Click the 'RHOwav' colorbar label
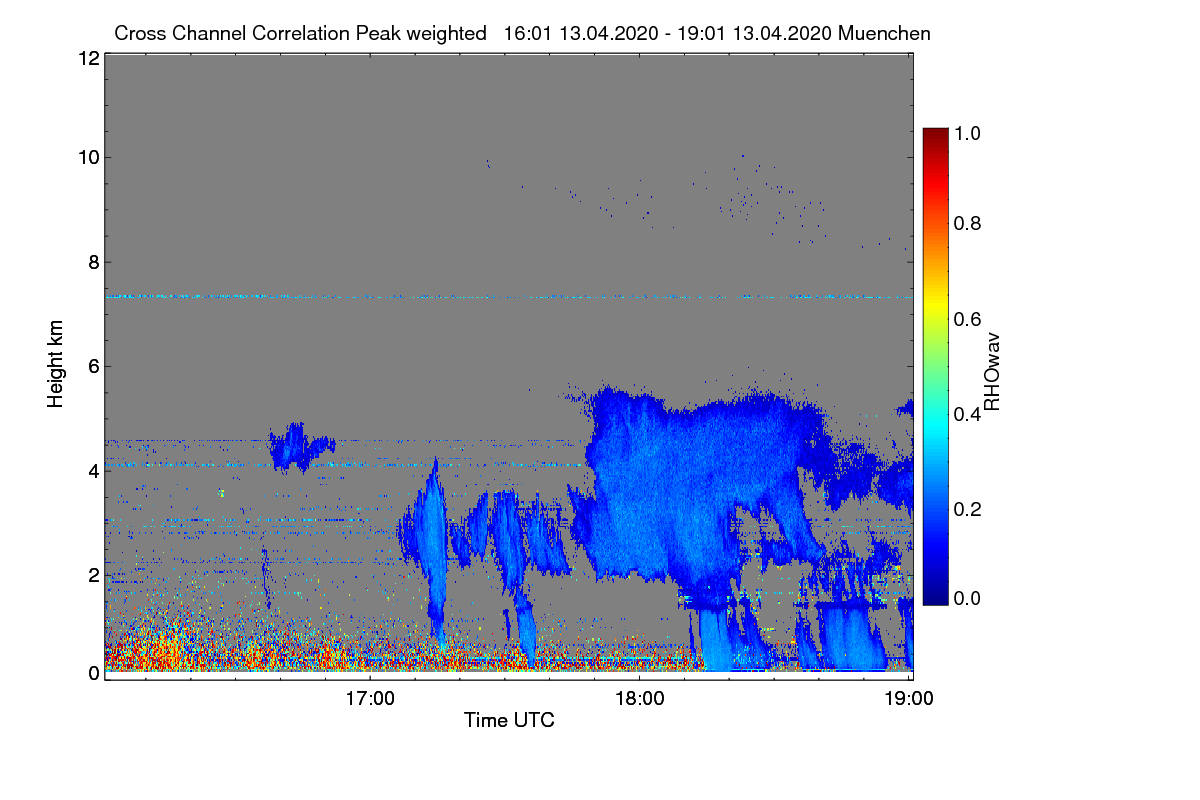This screenshot has width=1200, height=800. (992, 372)
